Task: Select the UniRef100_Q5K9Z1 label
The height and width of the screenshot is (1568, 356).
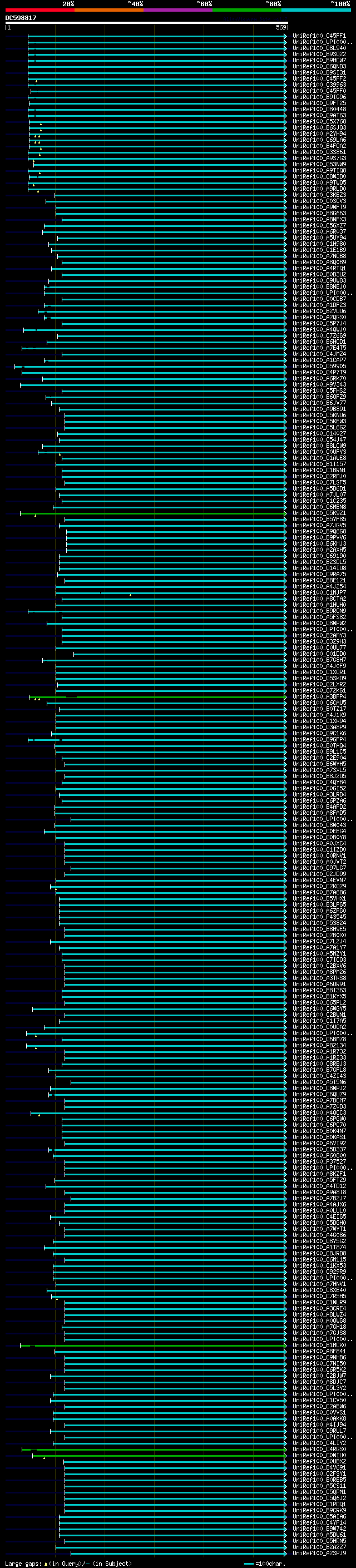Action: (319, 513)
